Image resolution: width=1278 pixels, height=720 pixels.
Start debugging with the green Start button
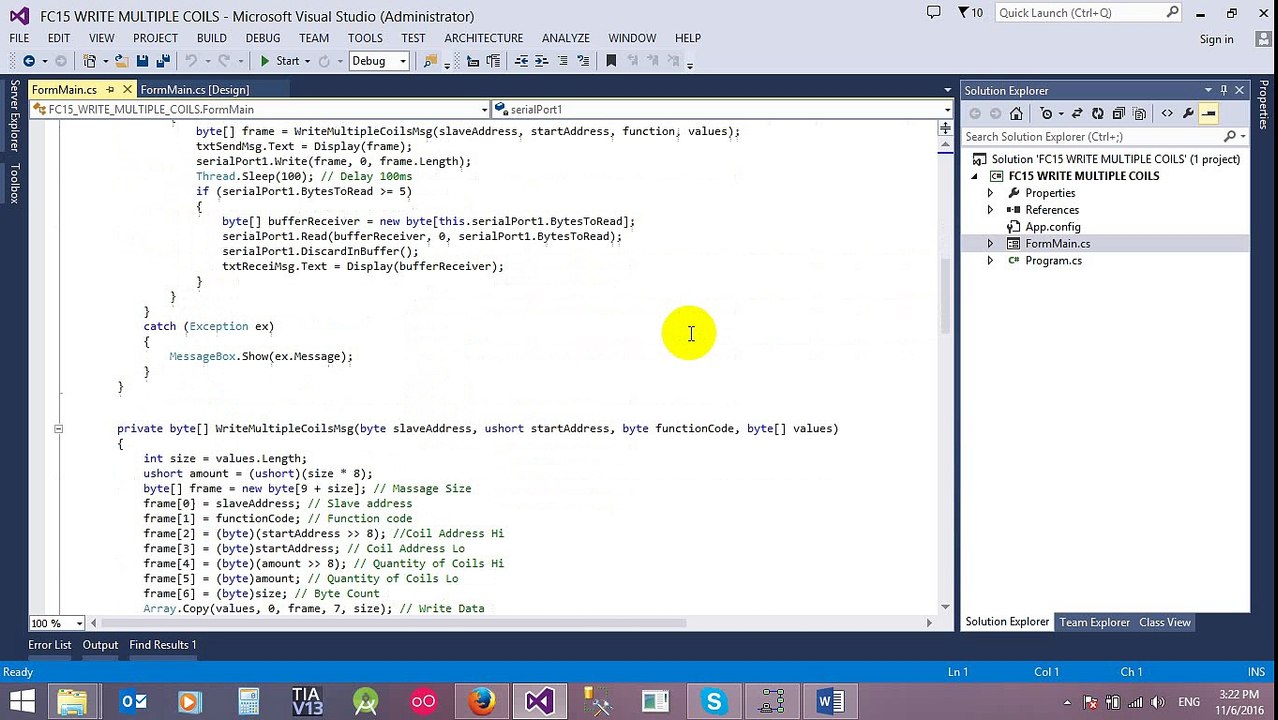tap(279, 61)
